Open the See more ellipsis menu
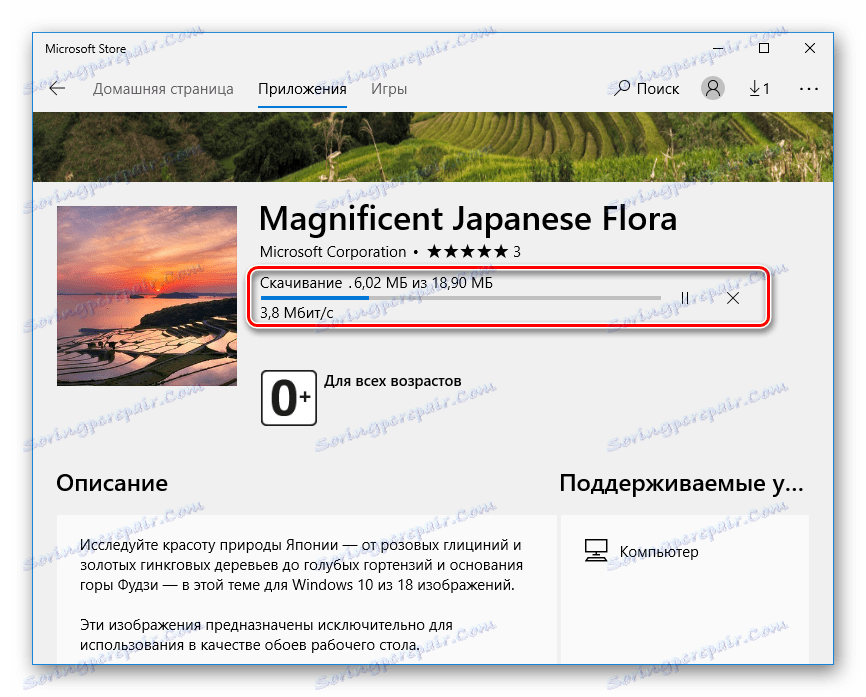 coord(809,88)
